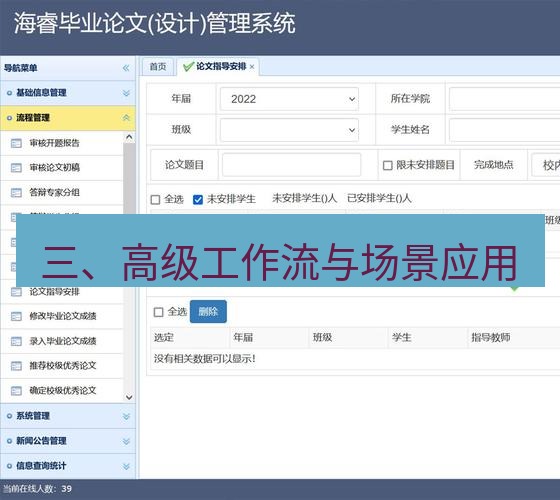Screen dimensions: 560x500
Task: Click the icon beside 录入毕业论文成绩
Action: [16, 341]
